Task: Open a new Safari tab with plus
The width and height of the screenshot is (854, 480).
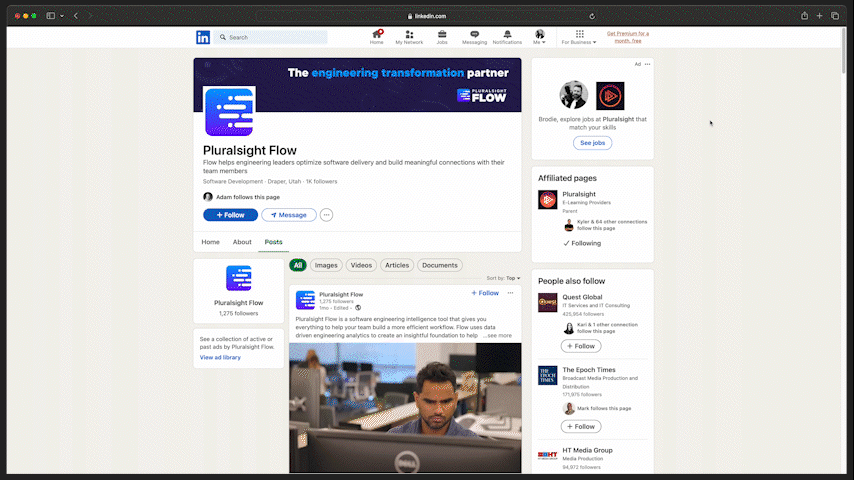Action: tap(820, 16)
